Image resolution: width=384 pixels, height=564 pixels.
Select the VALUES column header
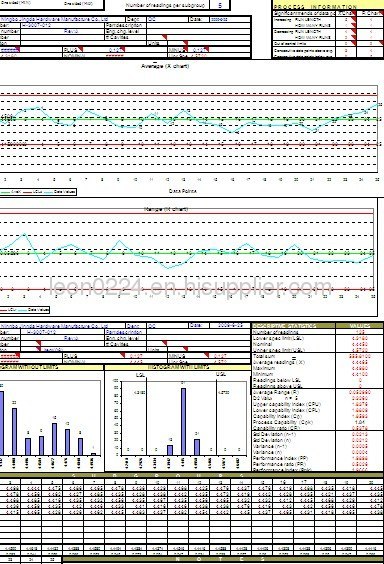(360, 326)
